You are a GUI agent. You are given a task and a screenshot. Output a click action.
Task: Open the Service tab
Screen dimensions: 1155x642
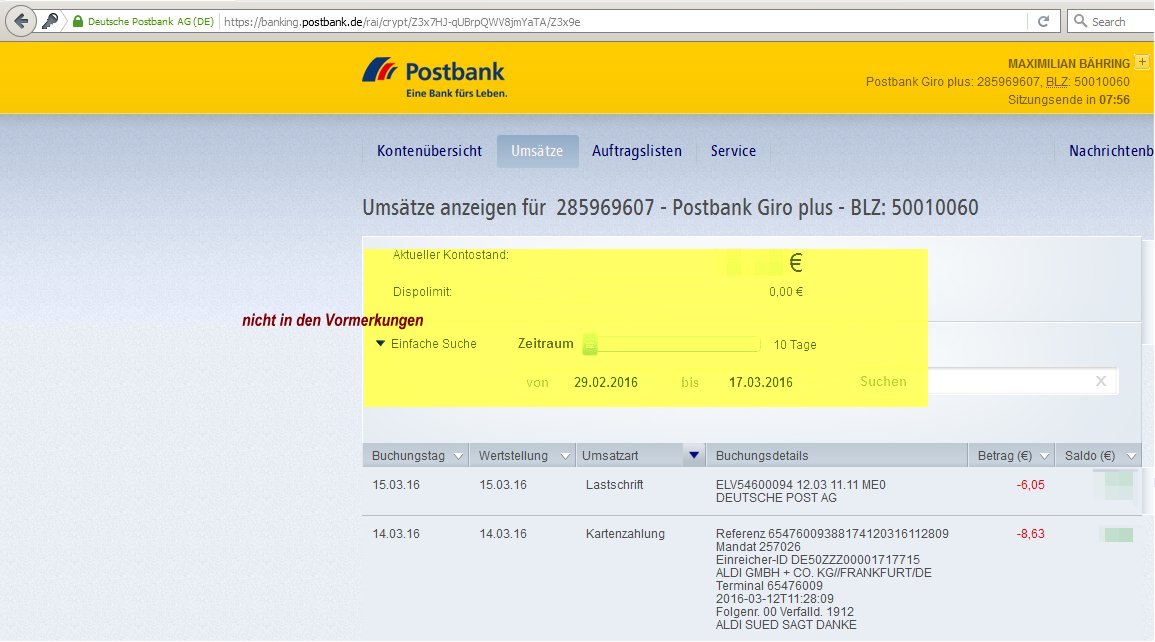click(x=733, y=151)
